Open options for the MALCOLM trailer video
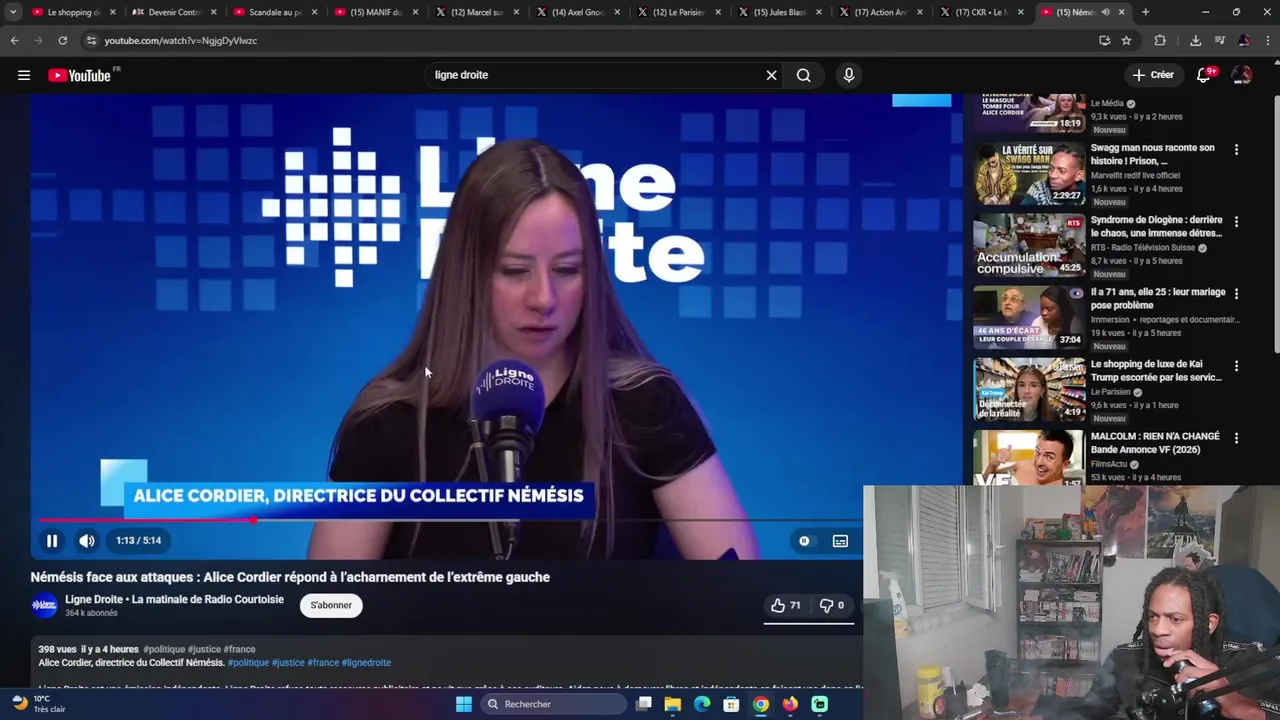Image resolution: width=1280 pixels, height=720 pixels. (x=1236, y=438)
